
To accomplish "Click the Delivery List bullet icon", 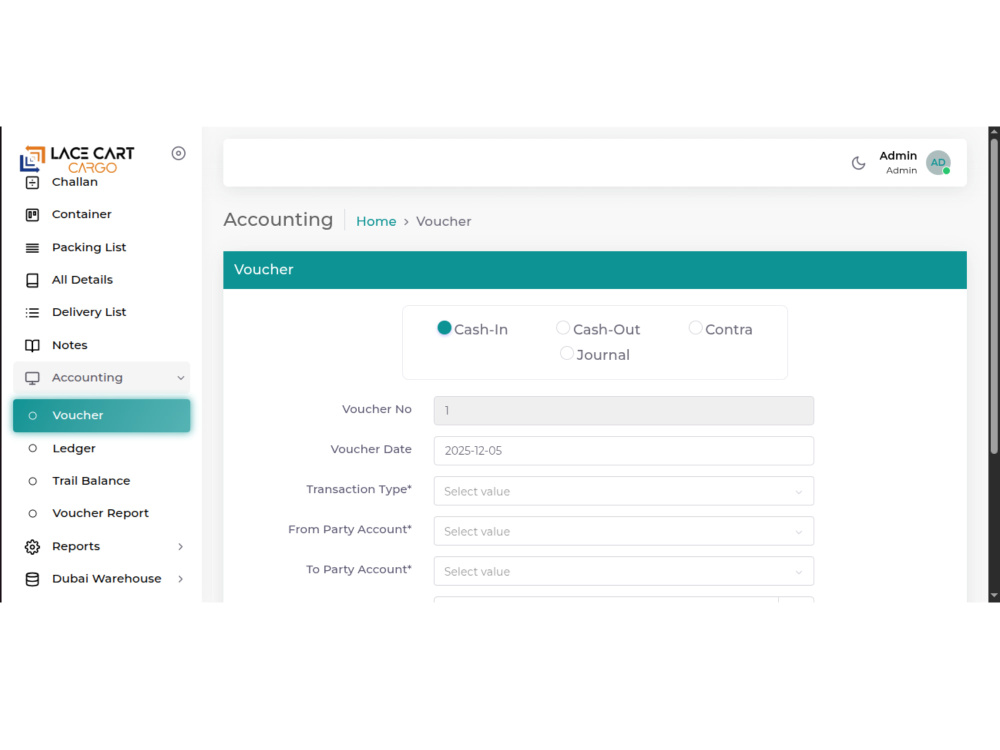I will [x=33, y=312].
